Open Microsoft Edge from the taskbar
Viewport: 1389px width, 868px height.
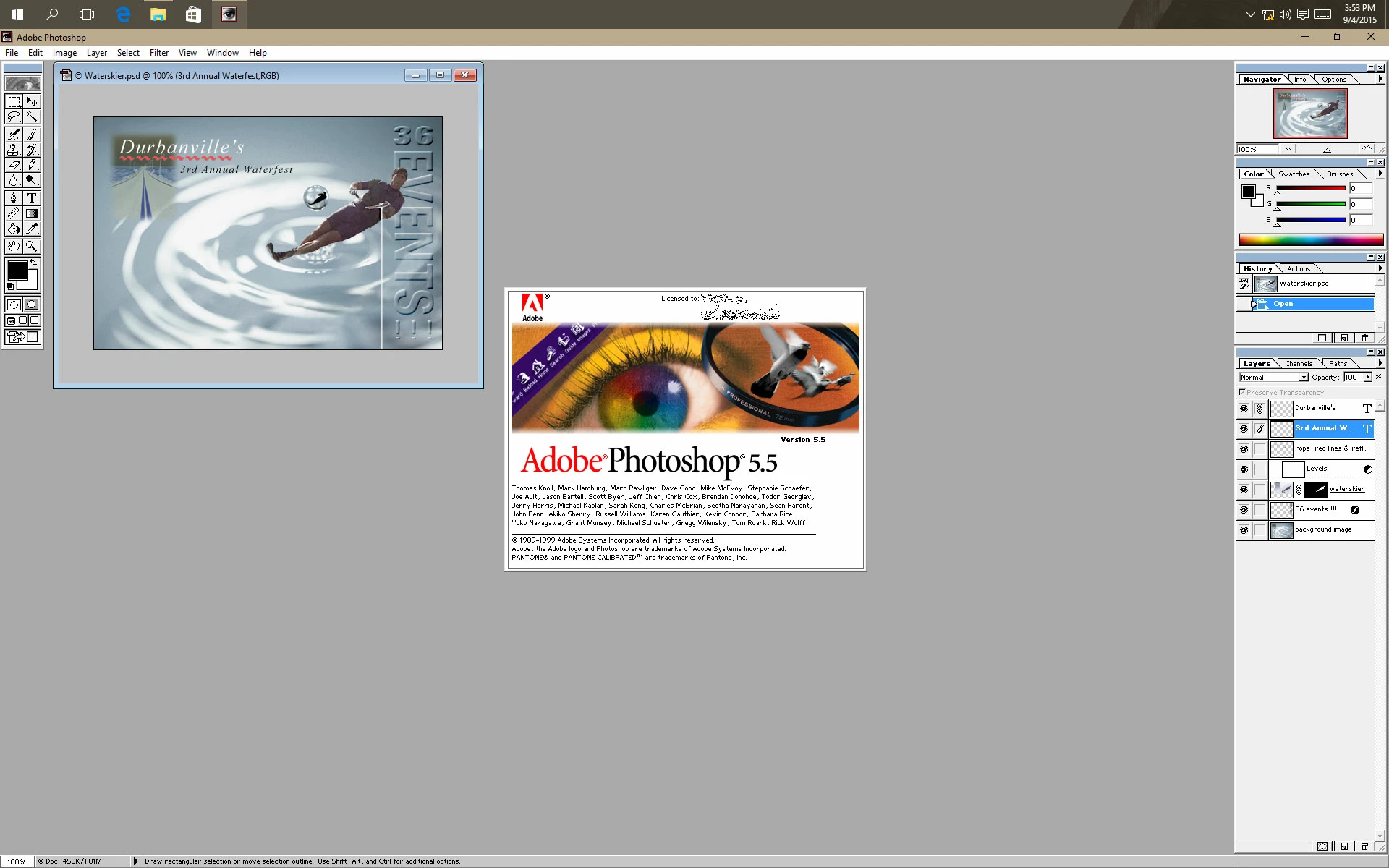tap(123, 14)
